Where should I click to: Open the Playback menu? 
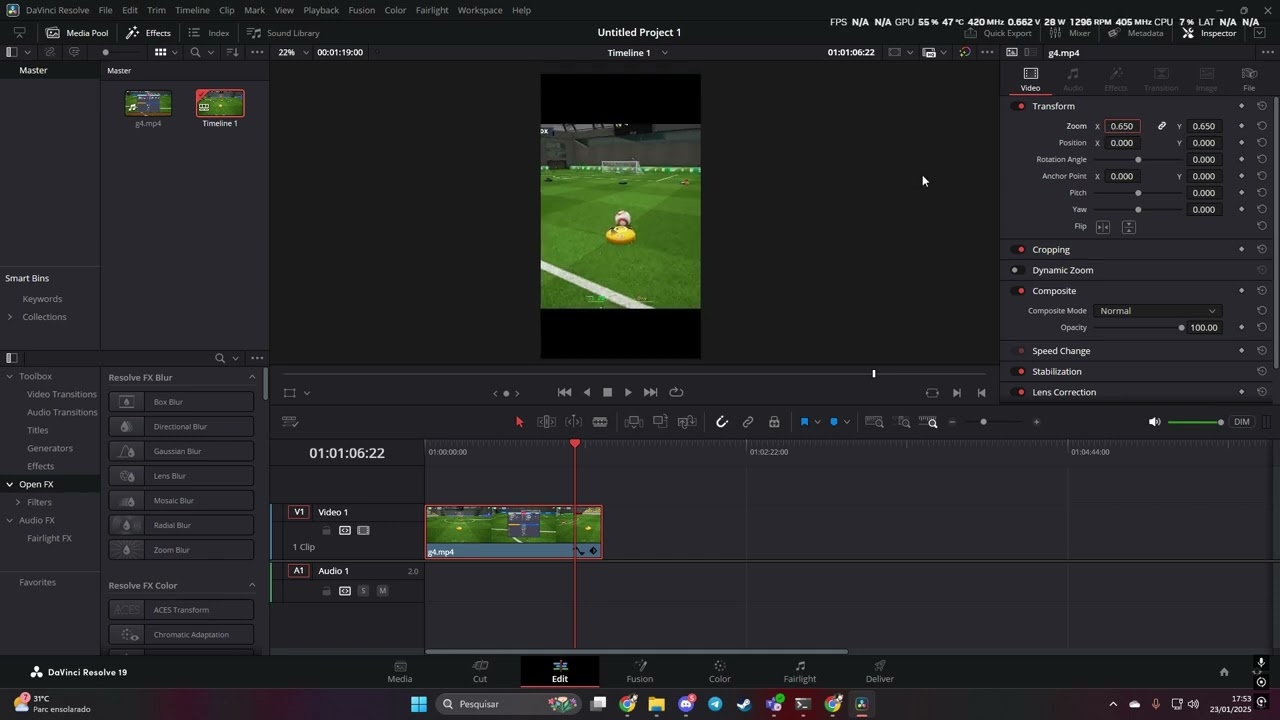coord(321,10)
